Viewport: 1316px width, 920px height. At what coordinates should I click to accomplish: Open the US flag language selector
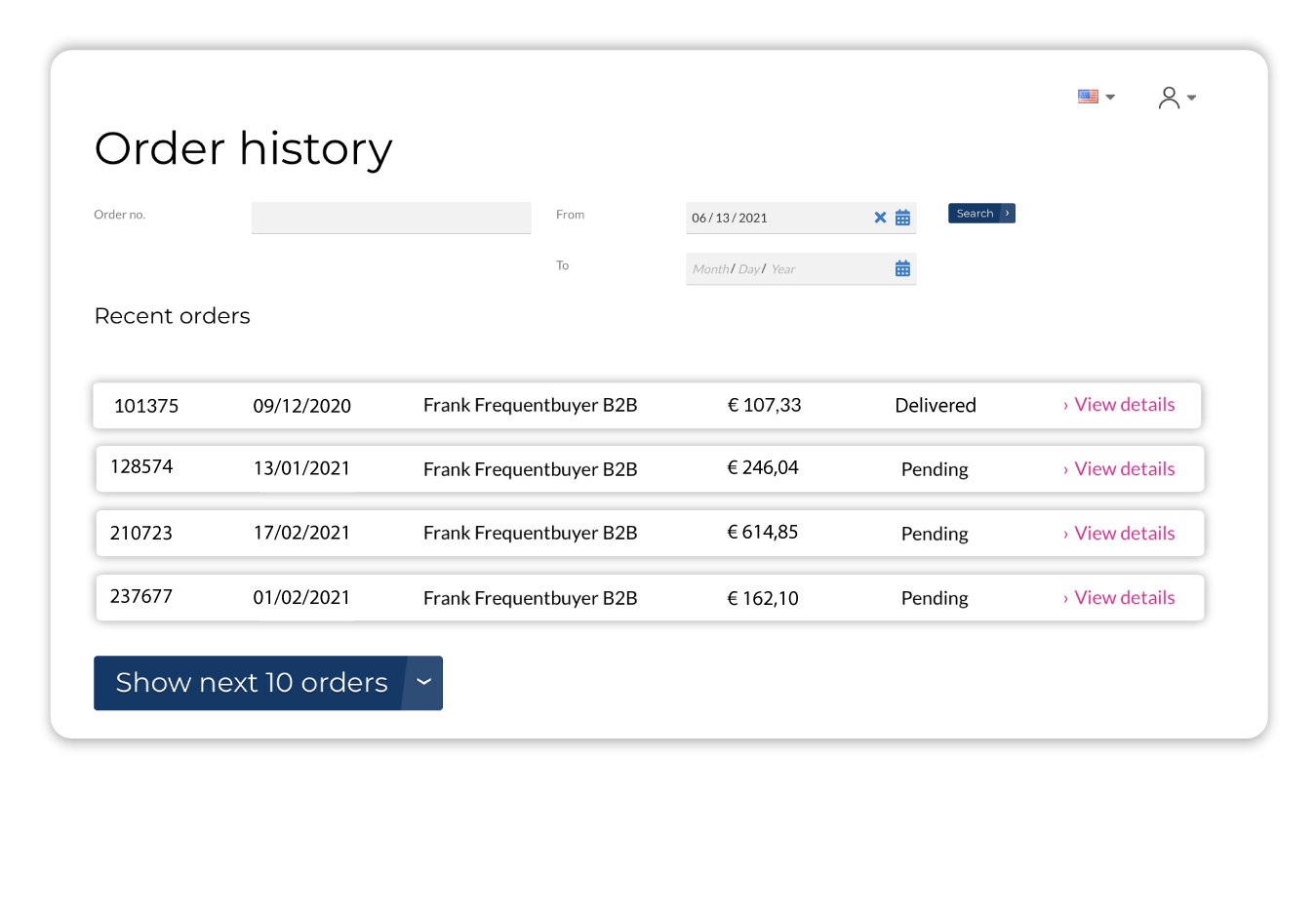point(1096,97)
